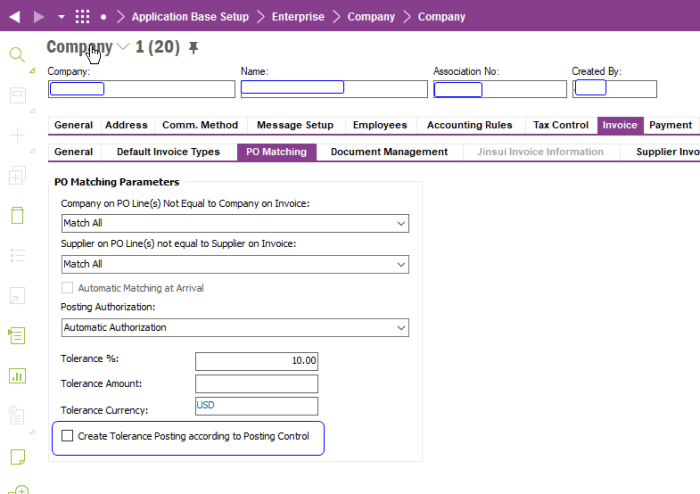
Task: Click the green list with arrow icon
Action: pos(17,336)
